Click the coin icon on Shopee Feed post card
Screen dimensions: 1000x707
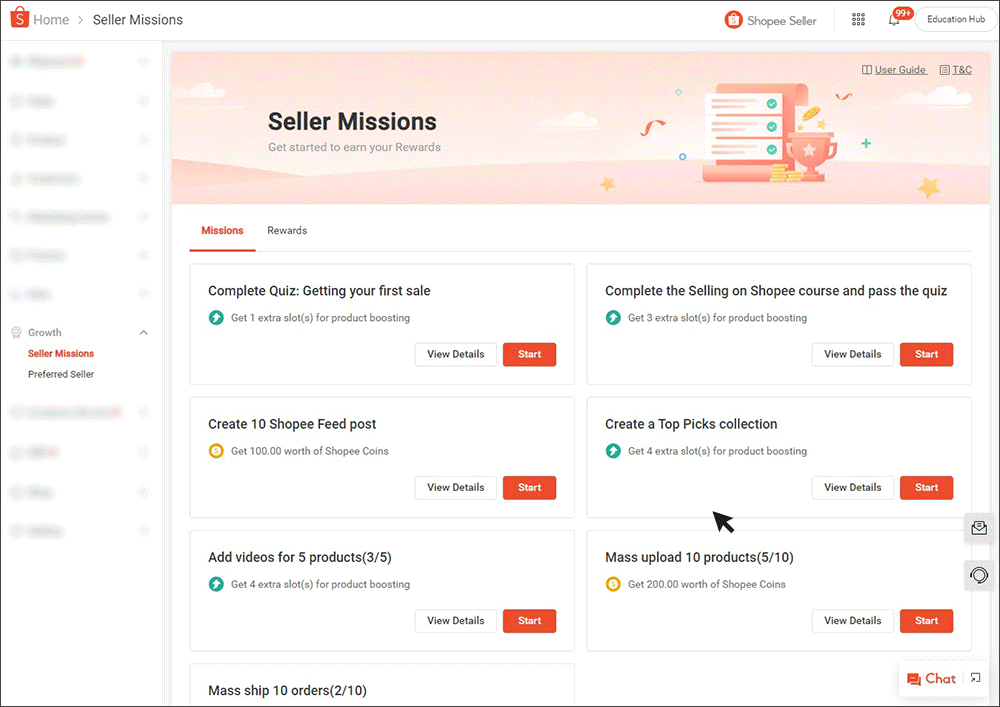pyautogui.click(x=216, y=451)
